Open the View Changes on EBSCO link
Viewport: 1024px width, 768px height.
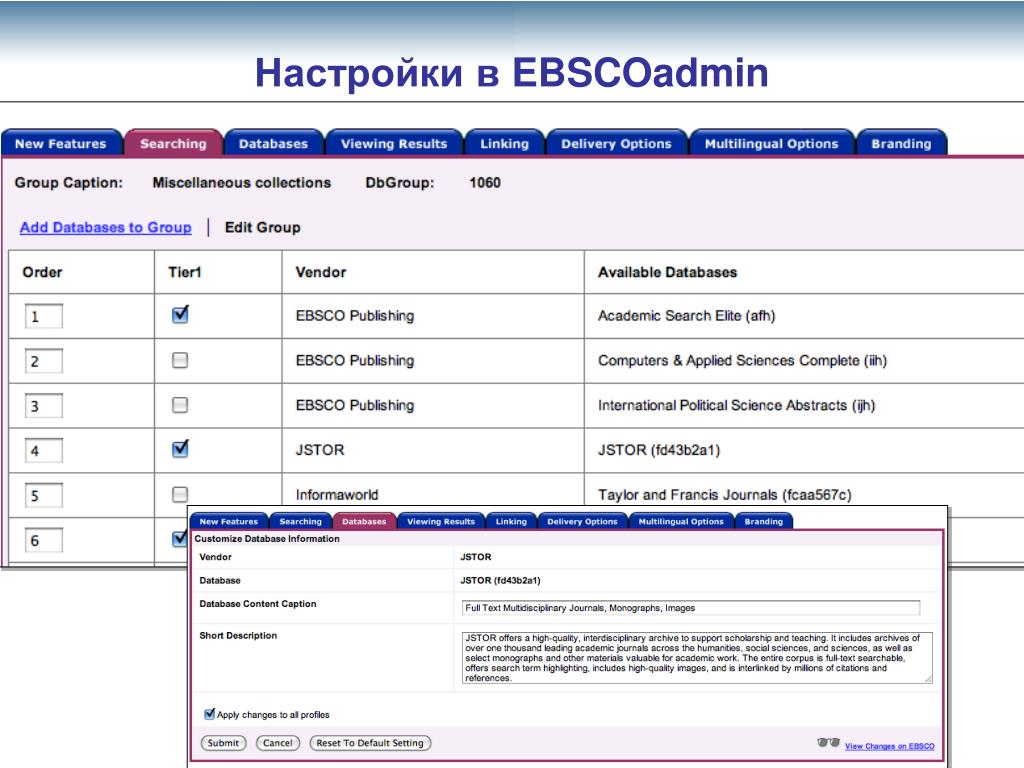(889, 746)
